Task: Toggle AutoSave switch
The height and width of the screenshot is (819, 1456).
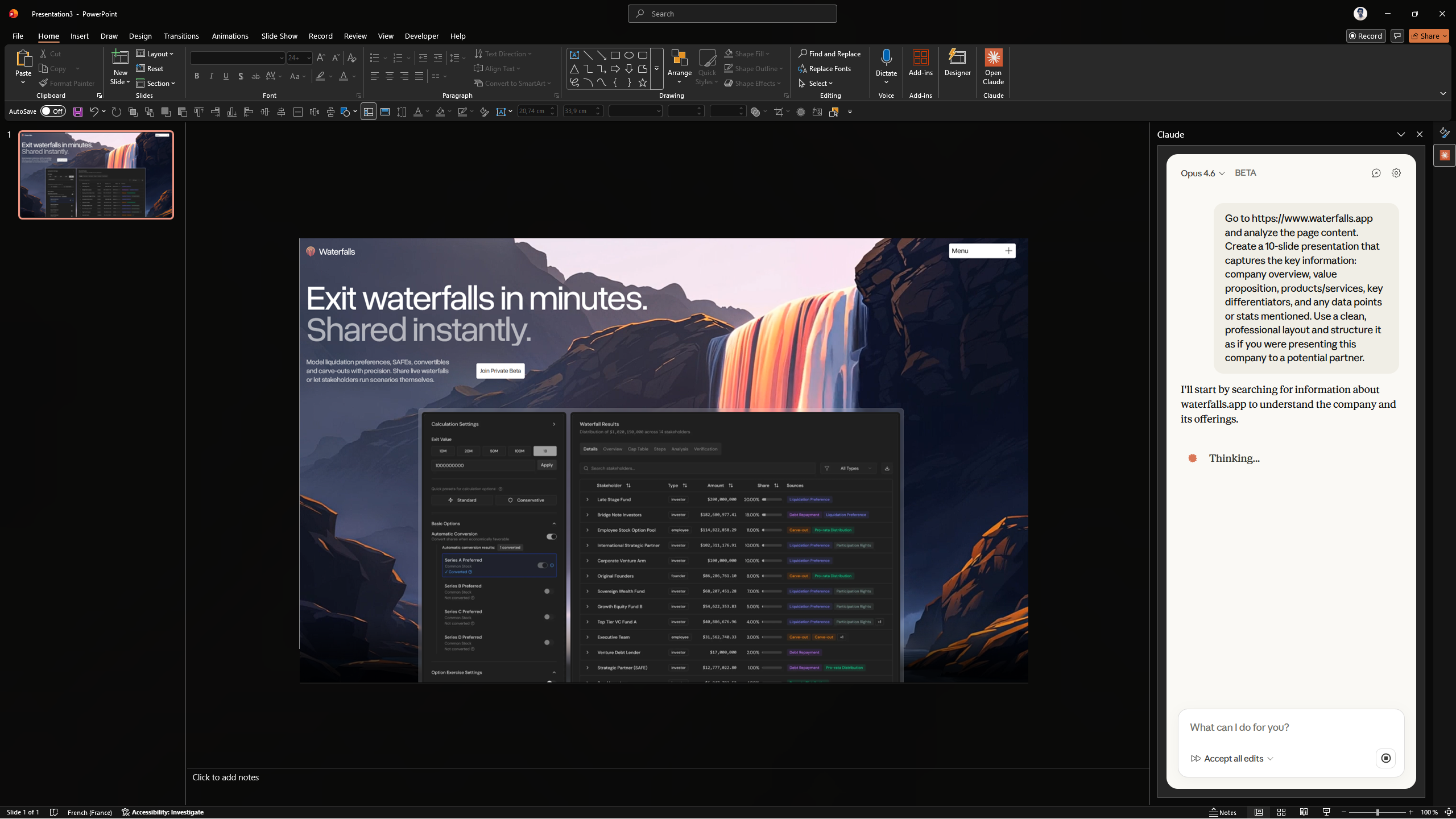Action: pyautogui.click(x=53, y=111)
